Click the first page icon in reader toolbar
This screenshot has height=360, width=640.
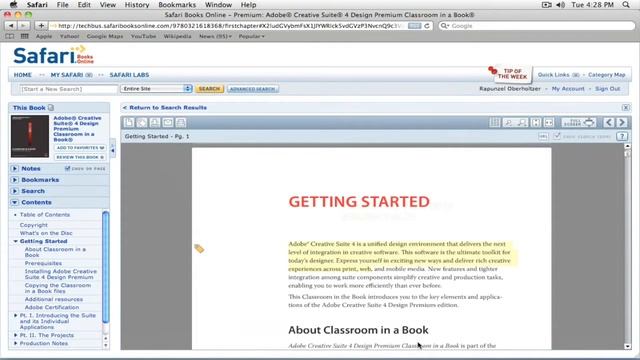pyautogui.click(x=129, y=122)
